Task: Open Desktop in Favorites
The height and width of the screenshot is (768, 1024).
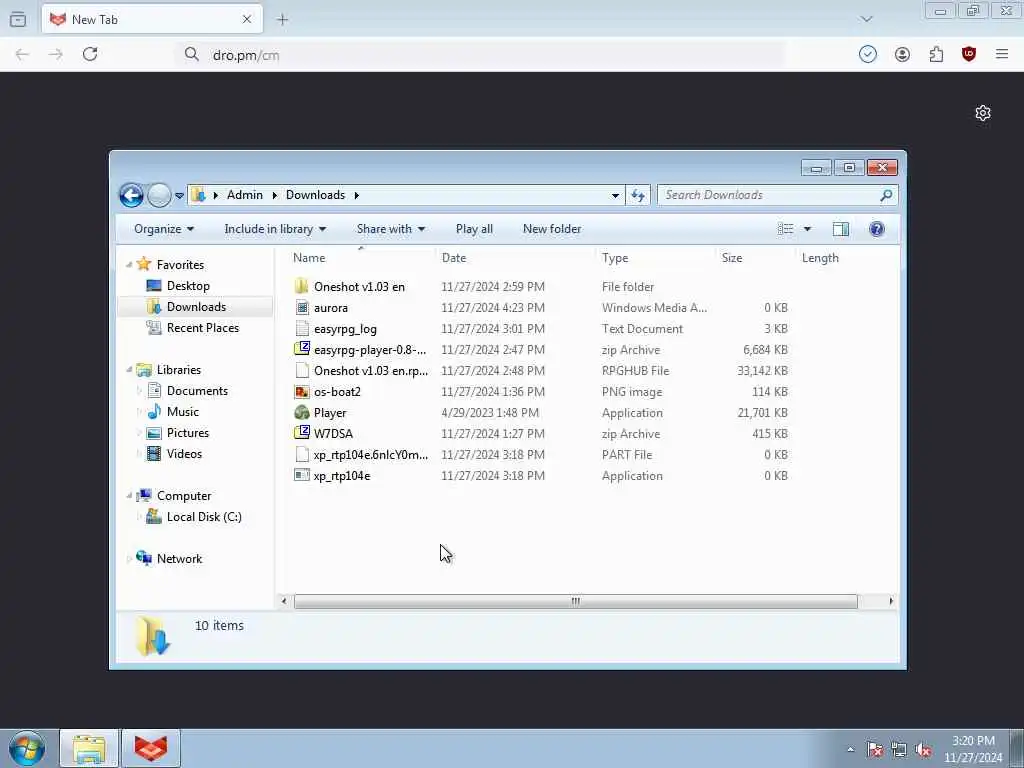Action: pyautogui.click(x=188, y=286)
